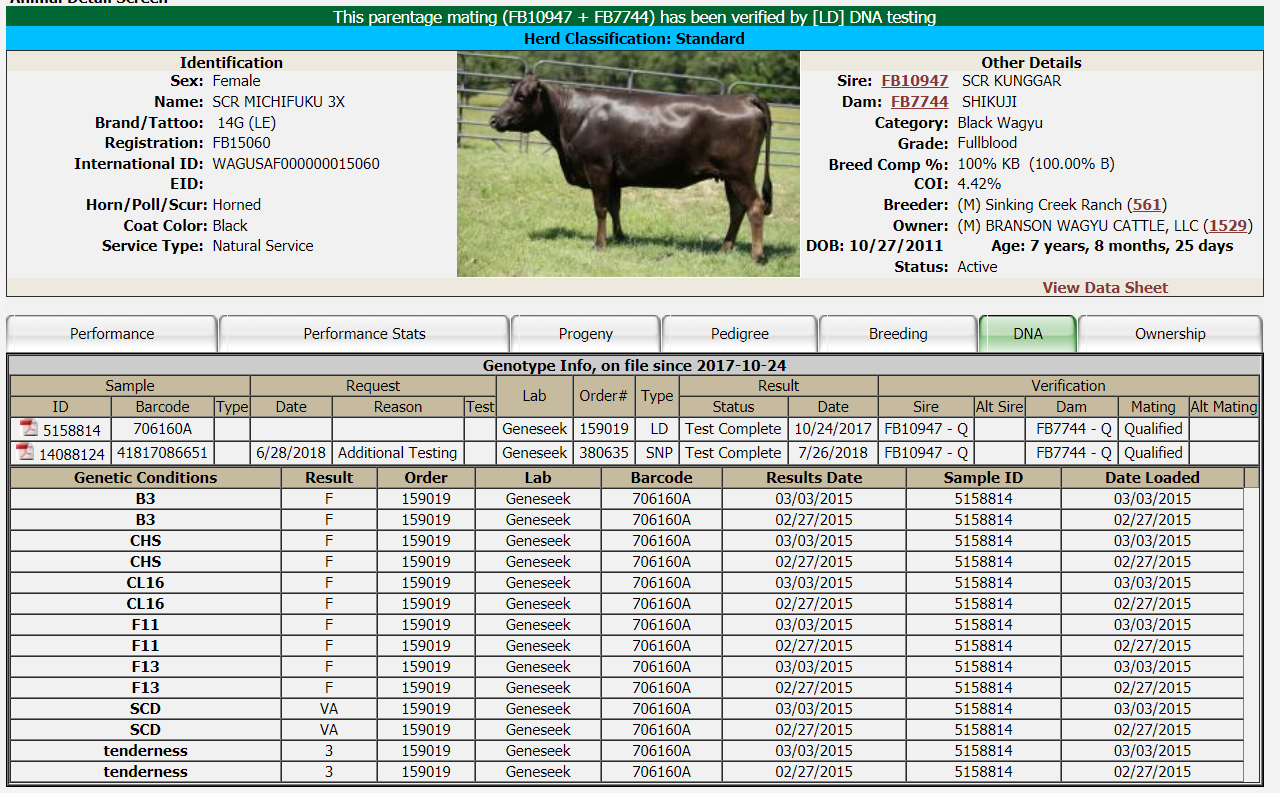Open dam link FB7744

pos(919,102)
